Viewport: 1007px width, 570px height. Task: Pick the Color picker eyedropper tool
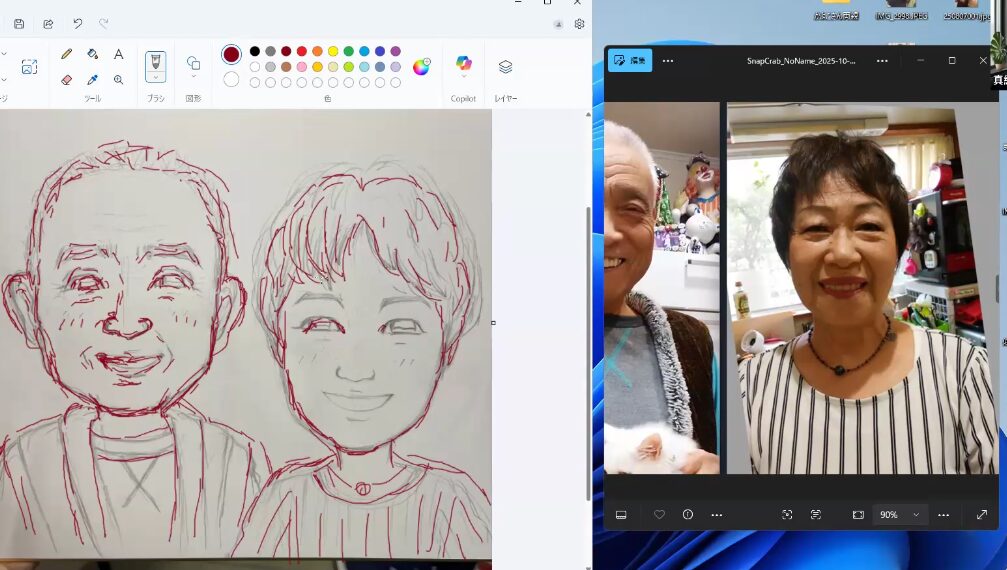[93, 80]
